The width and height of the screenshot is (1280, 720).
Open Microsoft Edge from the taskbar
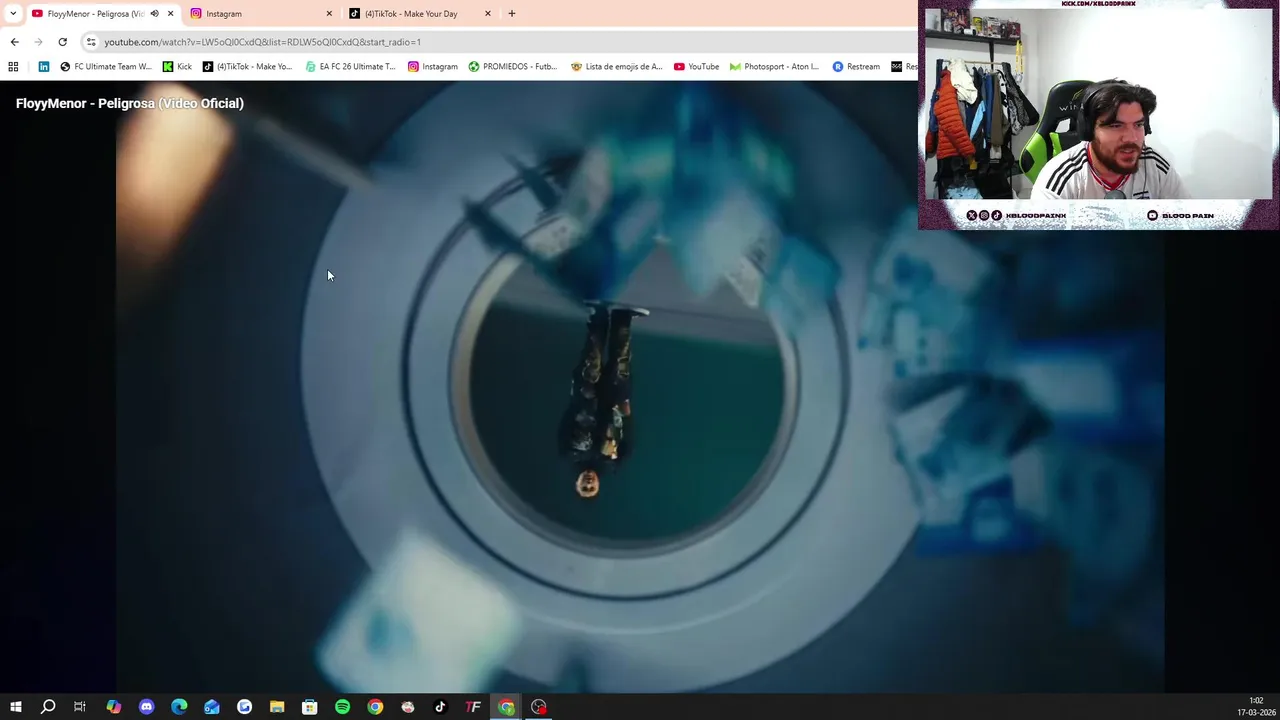179,707
